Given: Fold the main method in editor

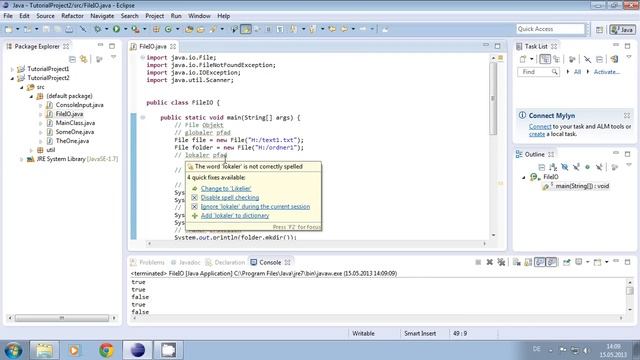Looking at the screenshot, I should (143, 118).
